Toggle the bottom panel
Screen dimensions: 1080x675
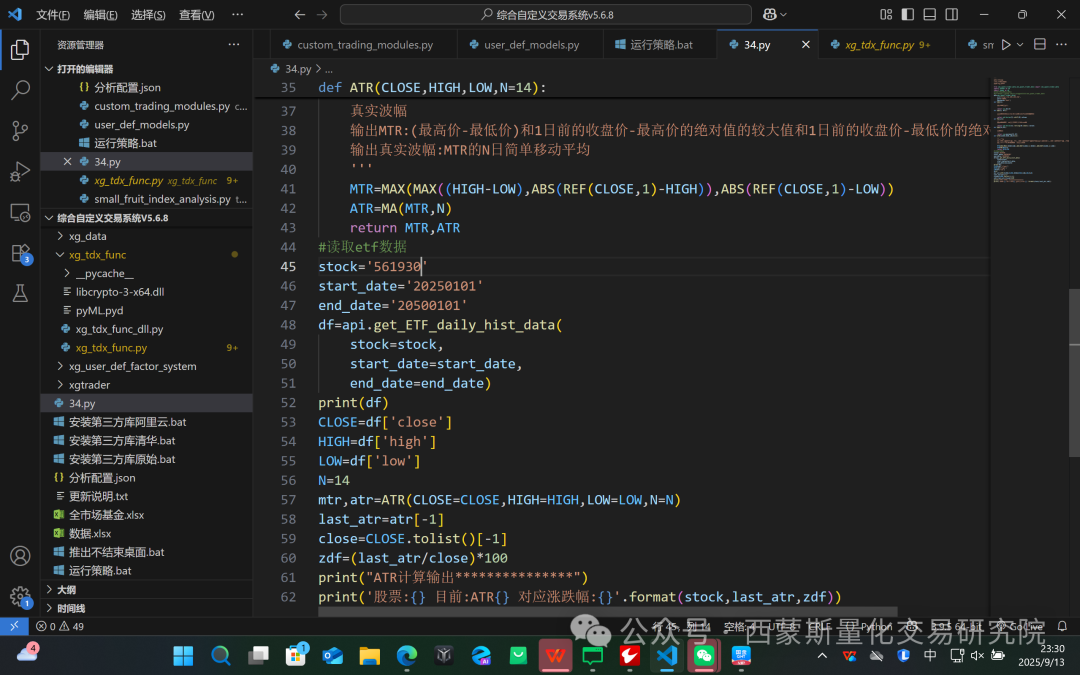click(x=930, y=14)
